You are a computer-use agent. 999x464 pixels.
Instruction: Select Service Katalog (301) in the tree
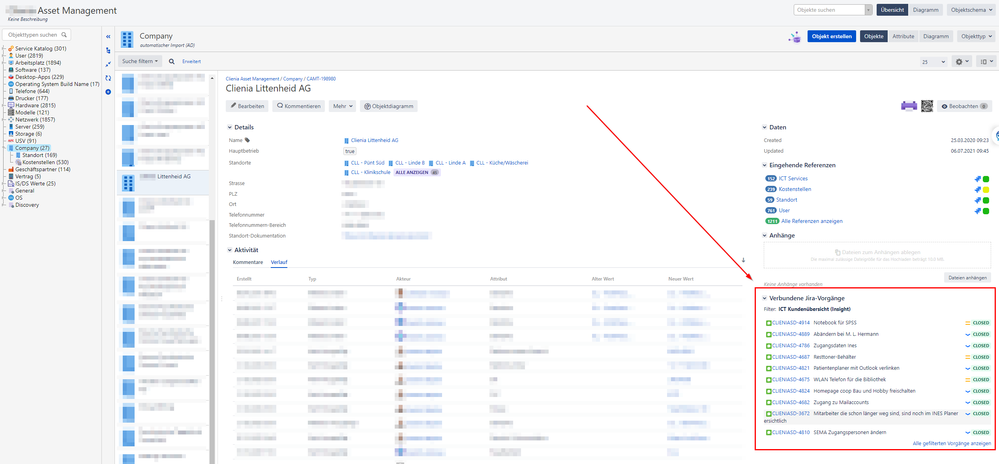(40, 48)
